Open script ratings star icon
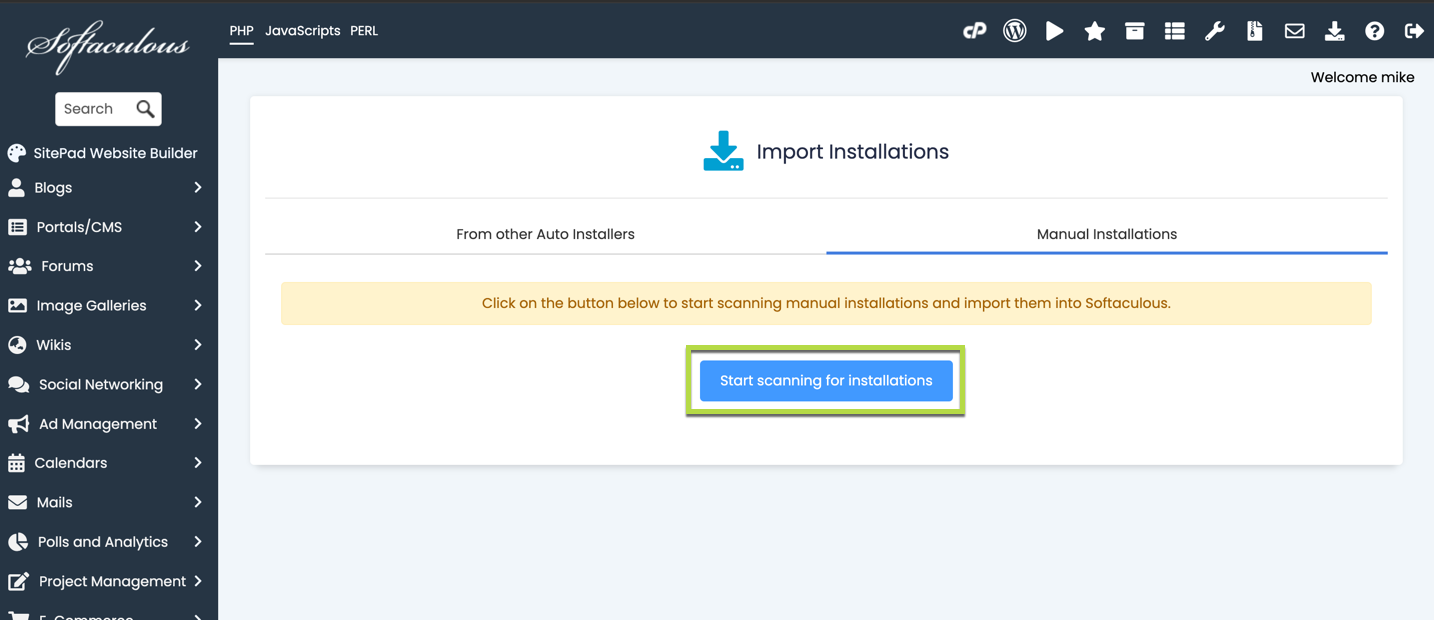The width and height of the screenshot is (1434, 620). [1094, 31]
